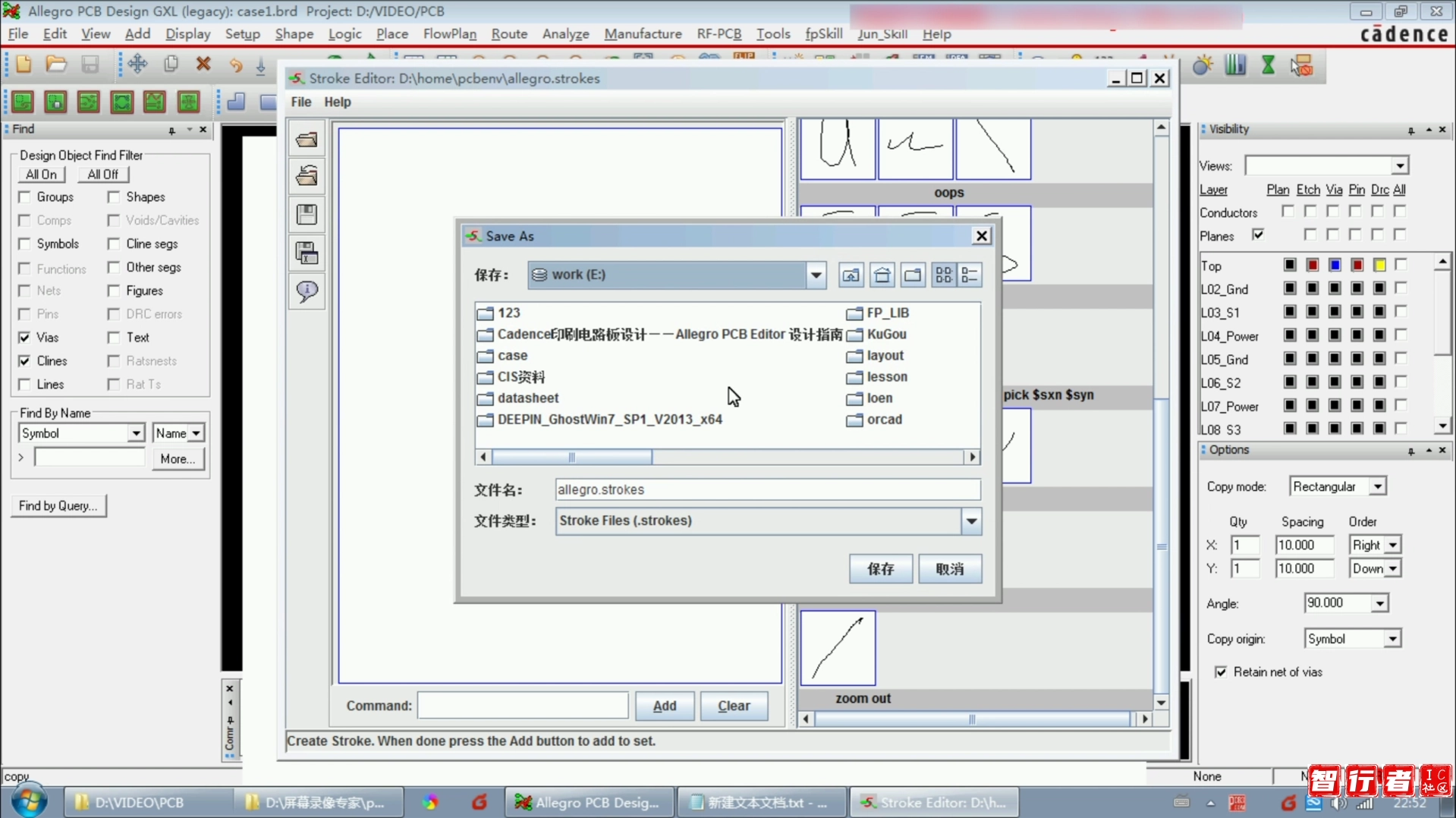1456x818 pixels.
Task: Click the second green layout icon in second toolbar
Action: point(55,102)
